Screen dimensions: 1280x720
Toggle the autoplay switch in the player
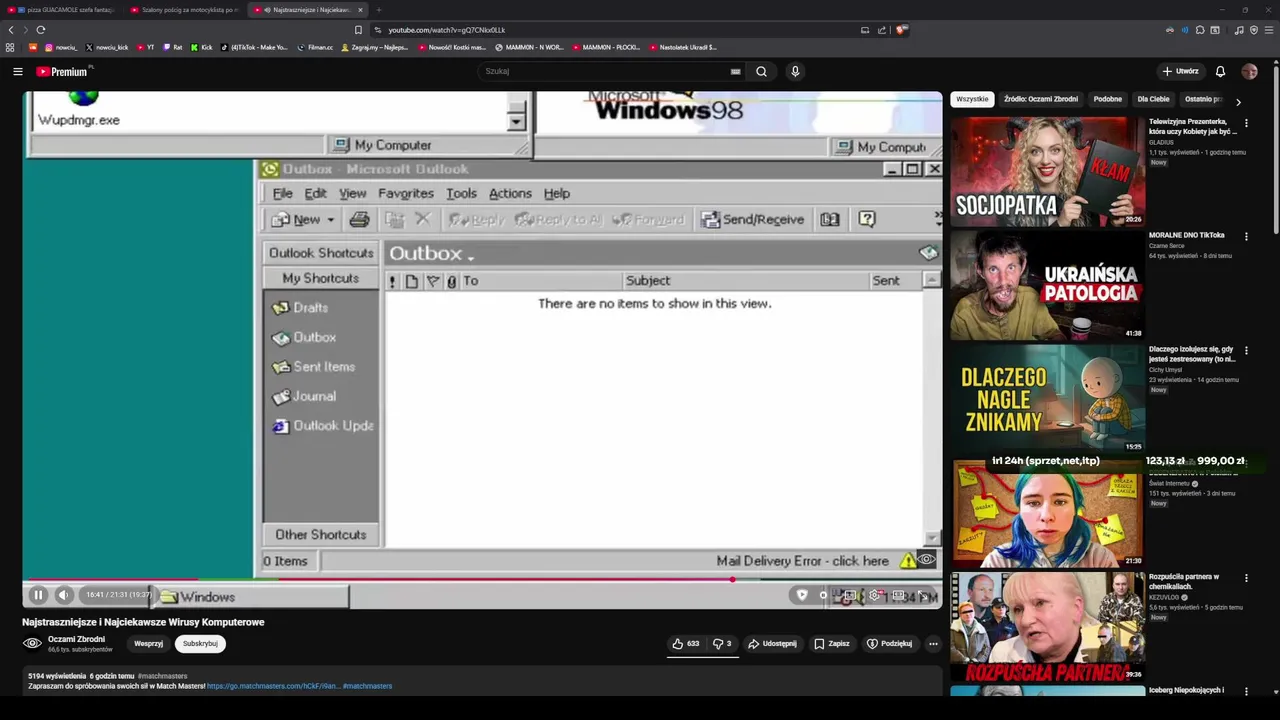click(823, 595)
